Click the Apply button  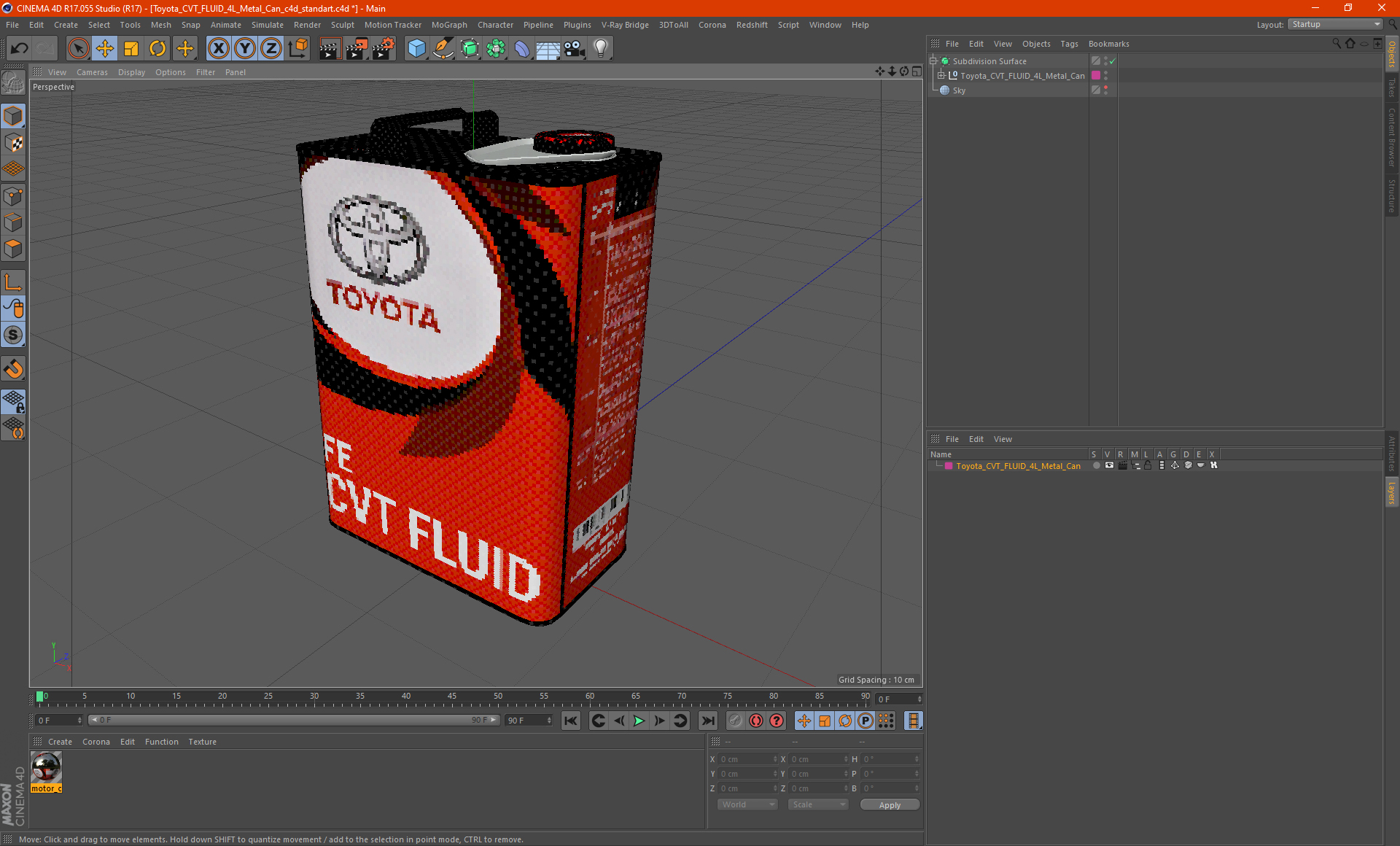(890, 805)
